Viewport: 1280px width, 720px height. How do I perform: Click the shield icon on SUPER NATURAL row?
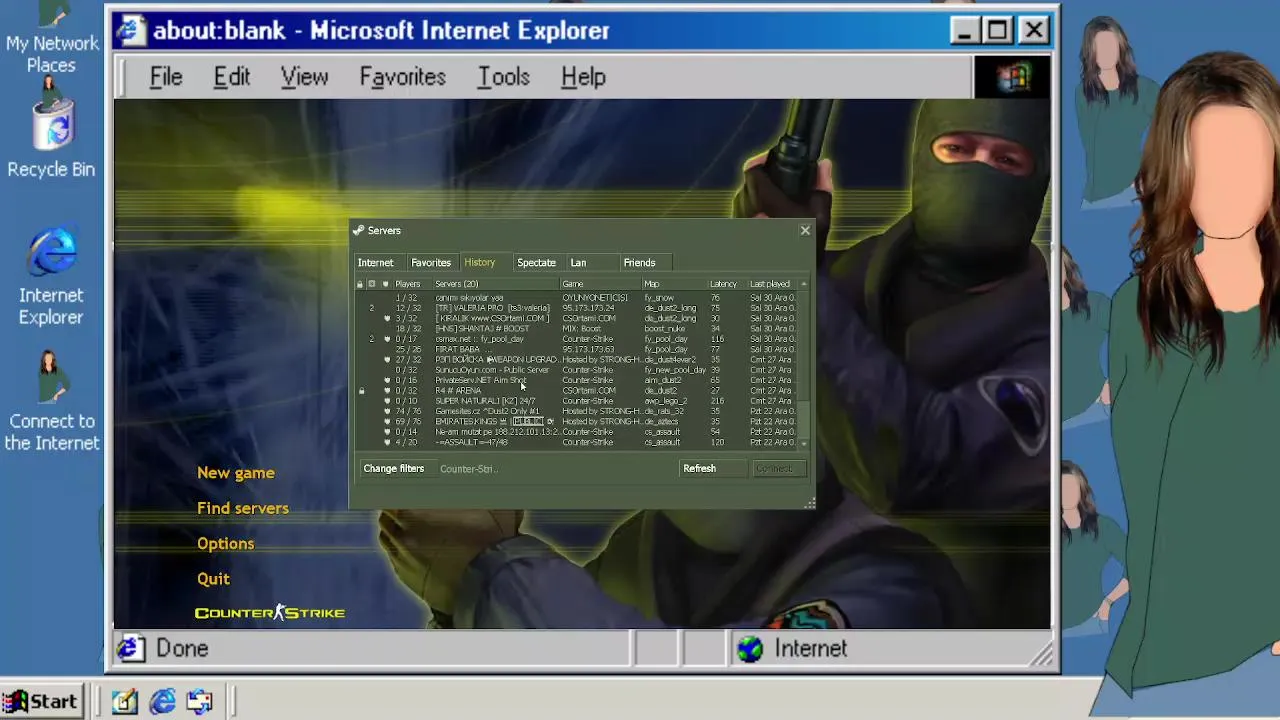(x=386, y=401)
